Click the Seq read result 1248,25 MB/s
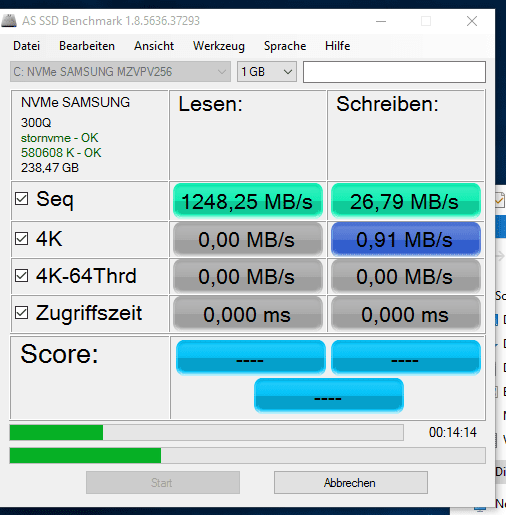The height and width of the screenshot is (515, 506). tap(248, 201)
